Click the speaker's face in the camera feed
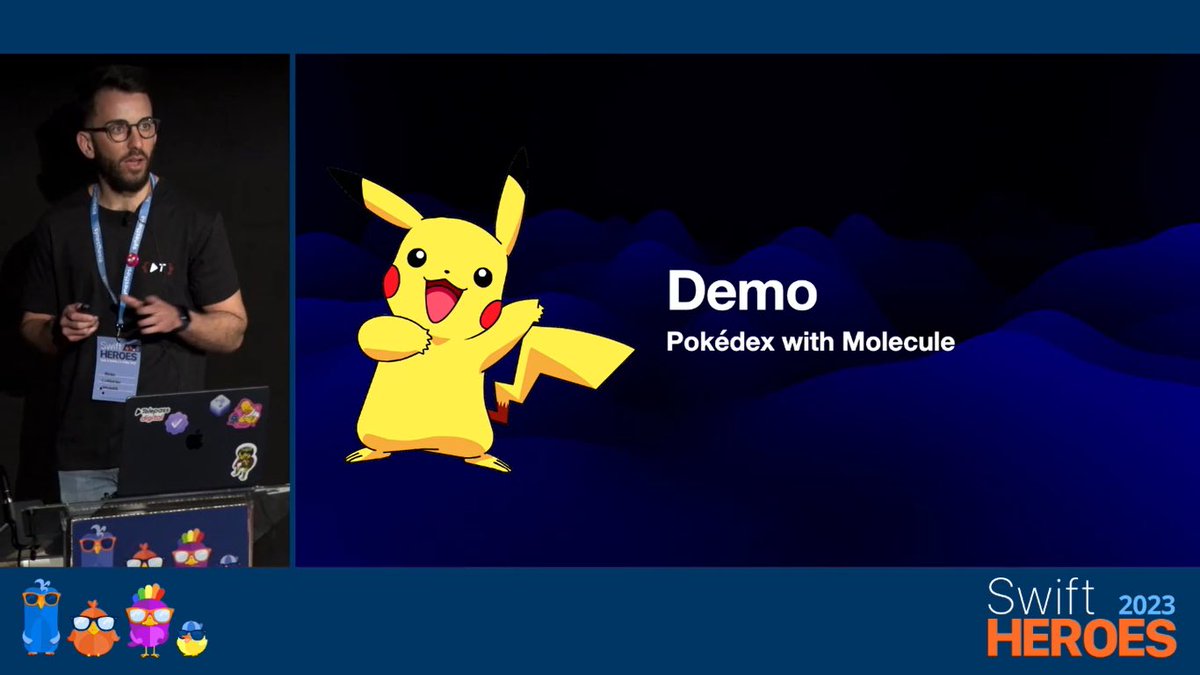Screen dimensions: 1200x675 tap(123, 140)
